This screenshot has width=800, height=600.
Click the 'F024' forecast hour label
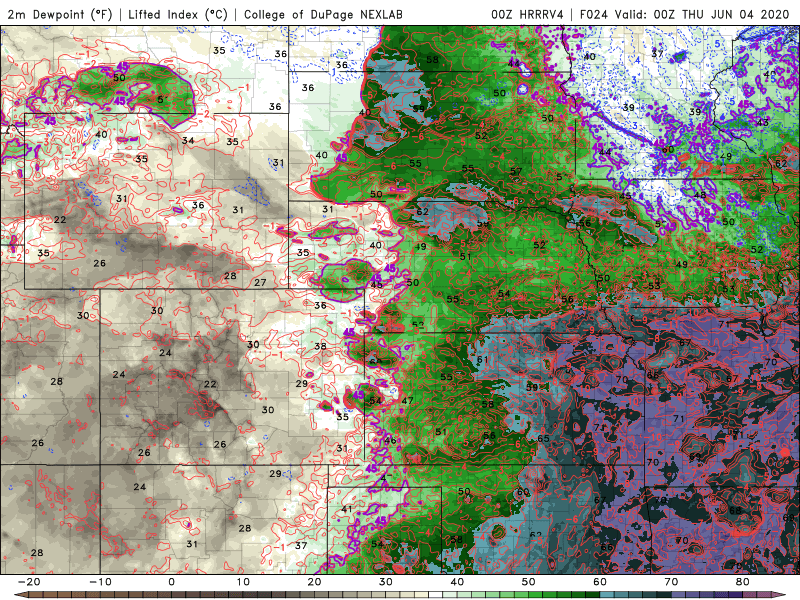[594, 14]
